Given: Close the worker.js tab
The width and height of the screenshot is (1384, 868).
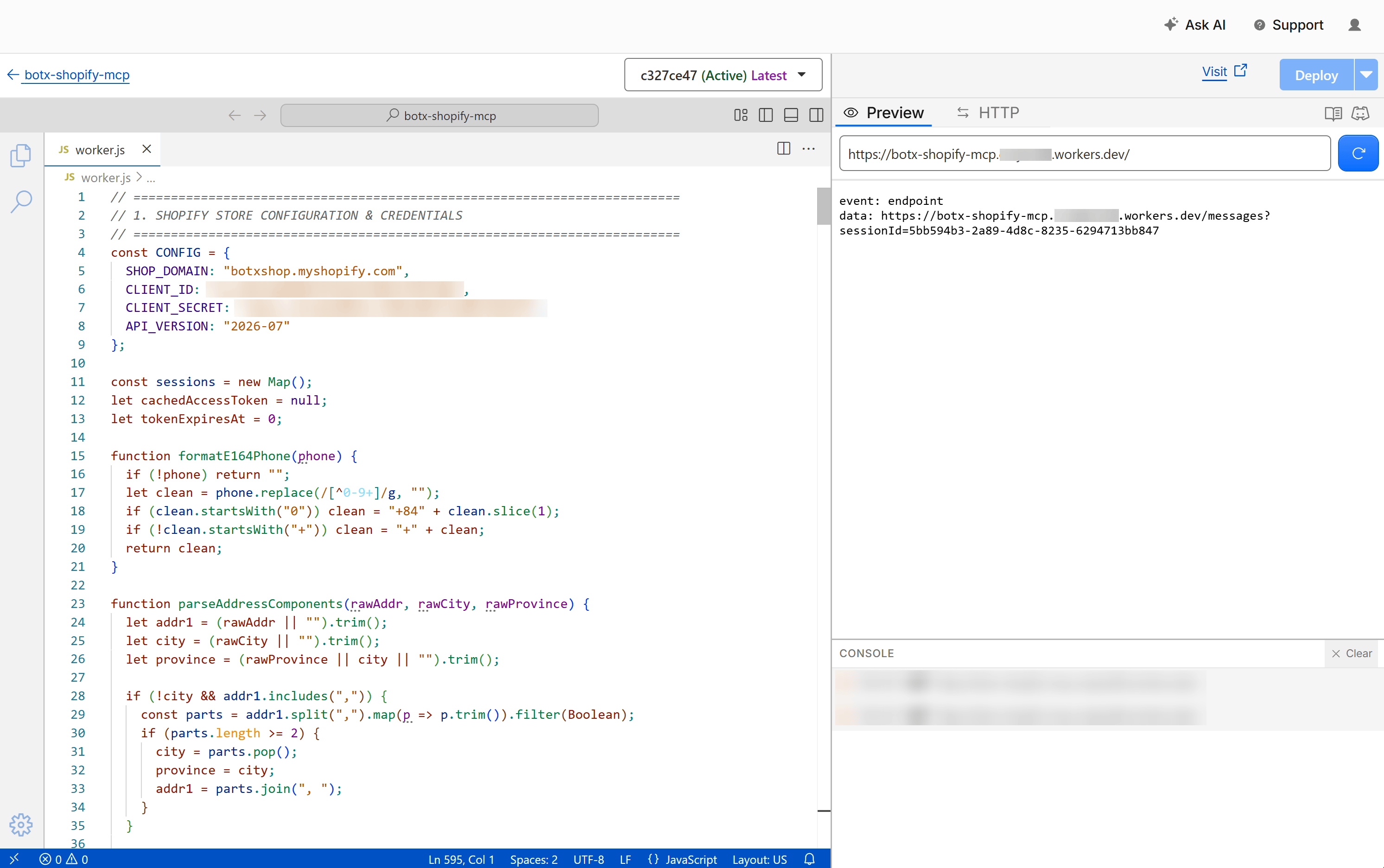Looking at the screenshot, I should [x=147, y=149].
